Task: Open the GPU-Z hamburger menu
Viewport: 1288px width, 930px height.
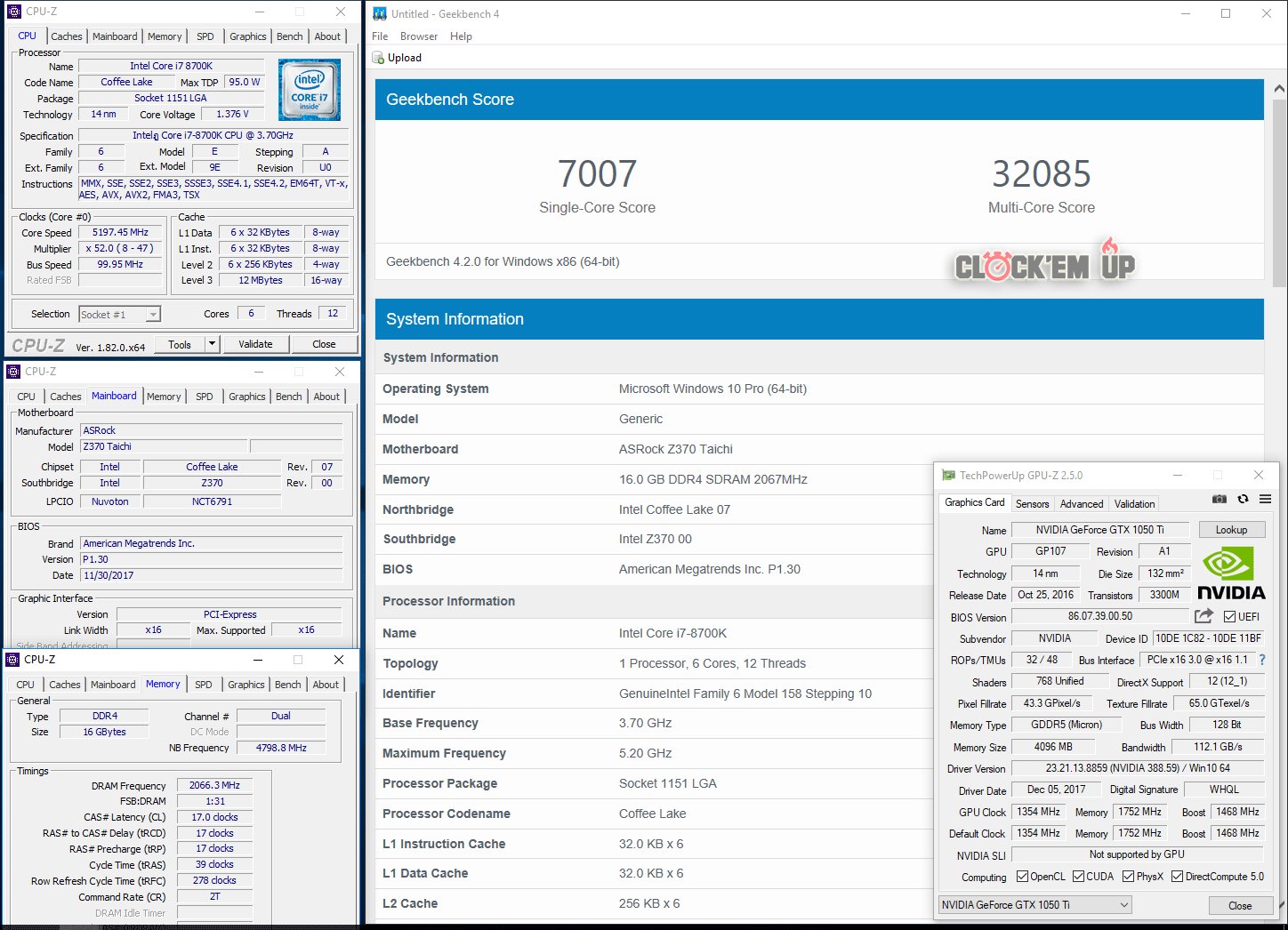Action: (x=1265, y=500)
